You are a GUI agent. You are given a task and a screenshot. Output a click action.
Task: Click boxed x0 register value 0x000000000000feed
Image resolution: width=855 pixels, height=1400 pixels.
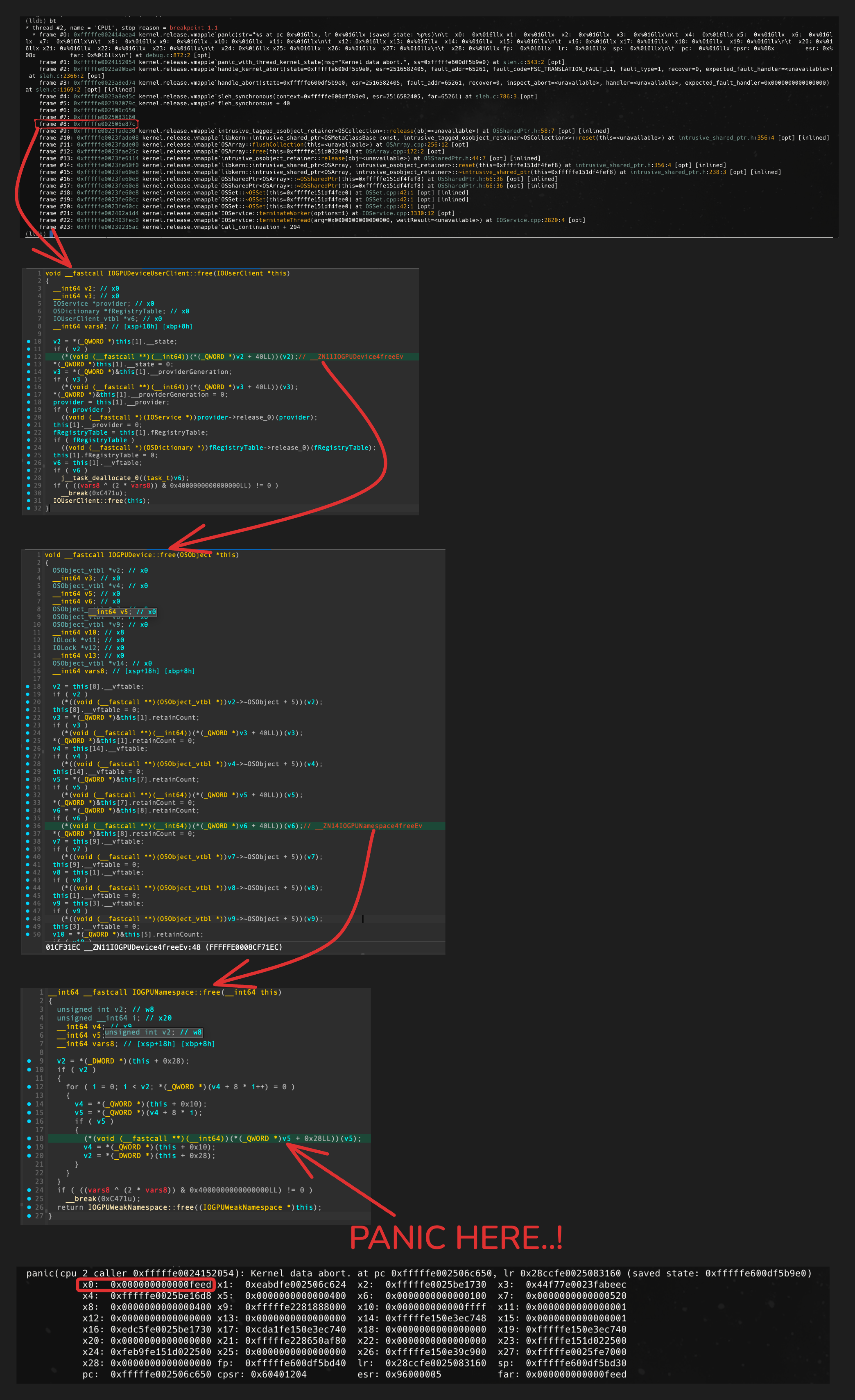click(x=161, y=1284)
